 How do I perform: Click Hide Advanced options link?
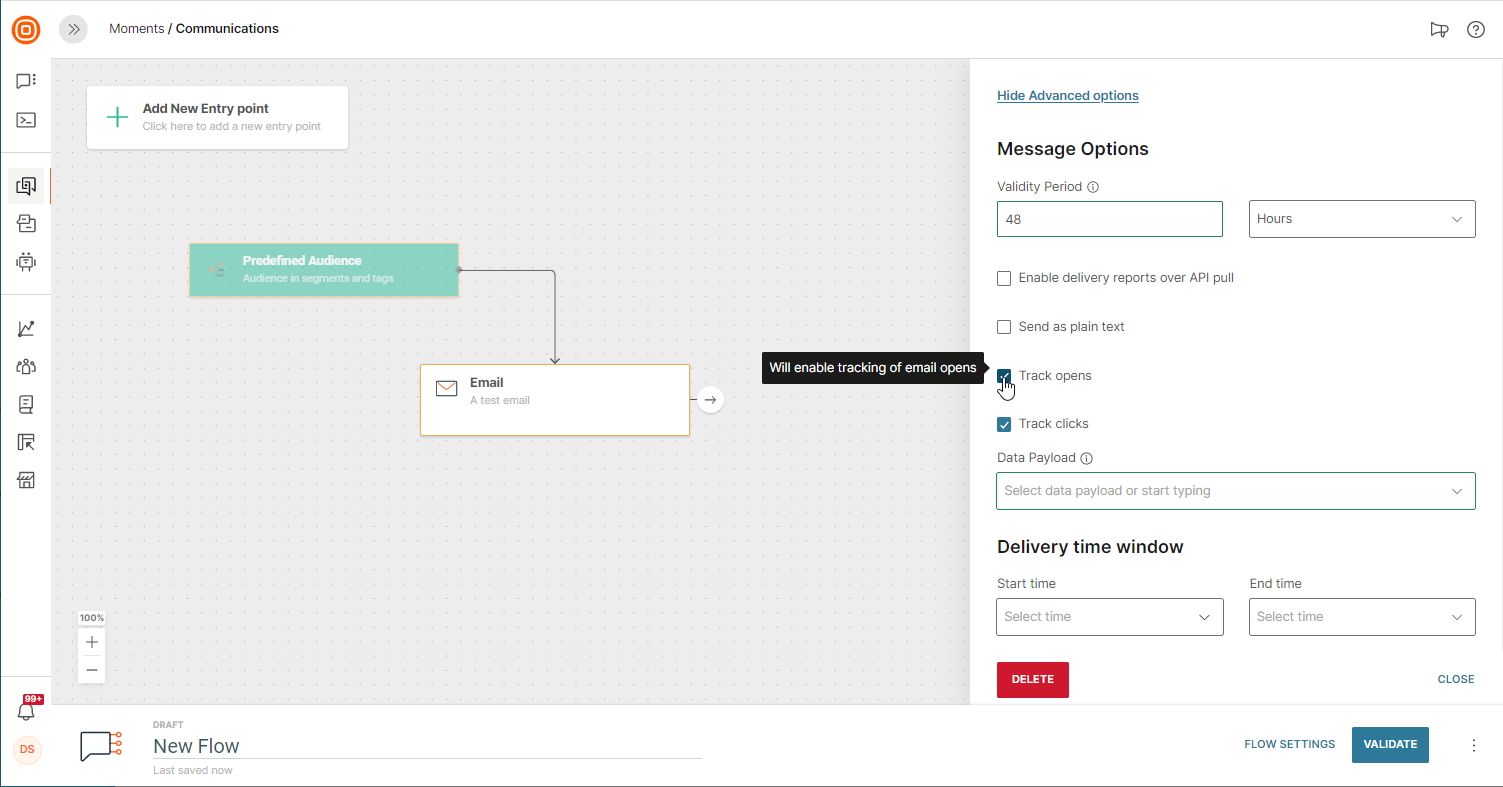tap(1067, 96)
